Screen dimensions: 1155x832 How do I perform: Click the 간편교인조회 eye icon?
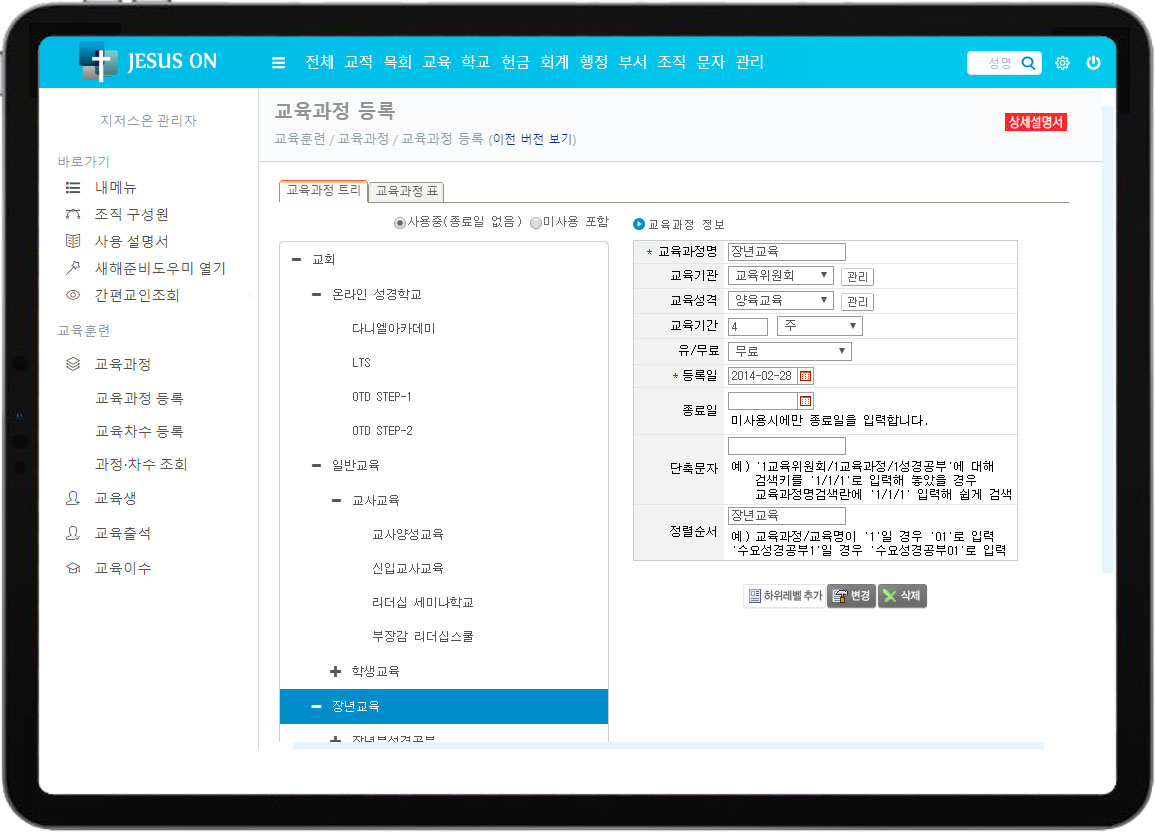tap(72, 295)
